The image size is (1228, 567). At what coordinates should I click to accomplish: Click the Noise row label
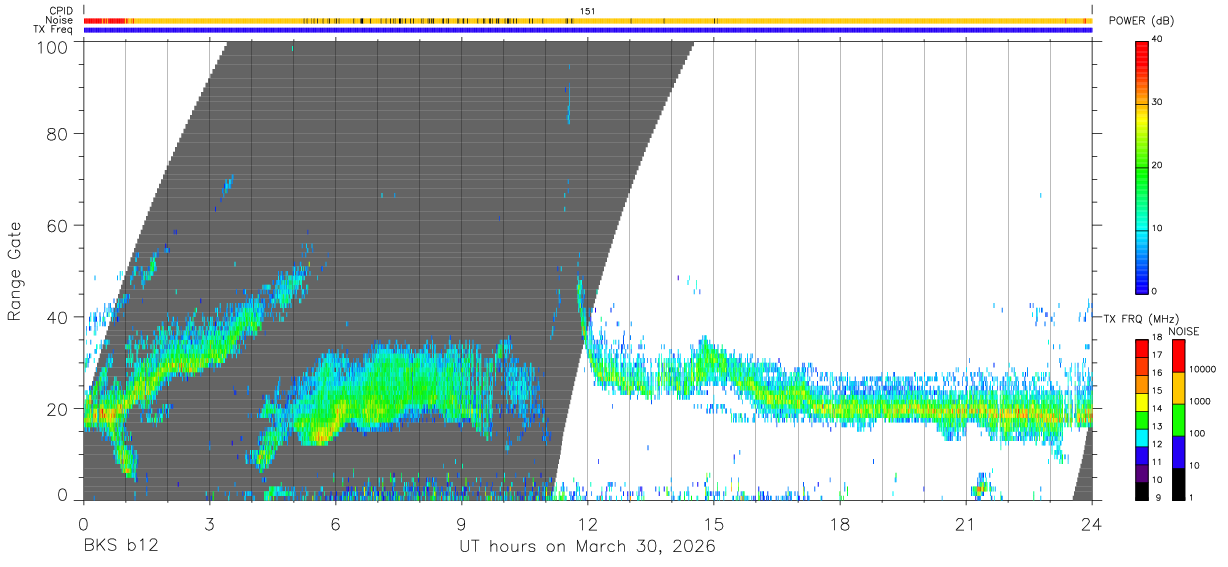click(x=59, y=20)
